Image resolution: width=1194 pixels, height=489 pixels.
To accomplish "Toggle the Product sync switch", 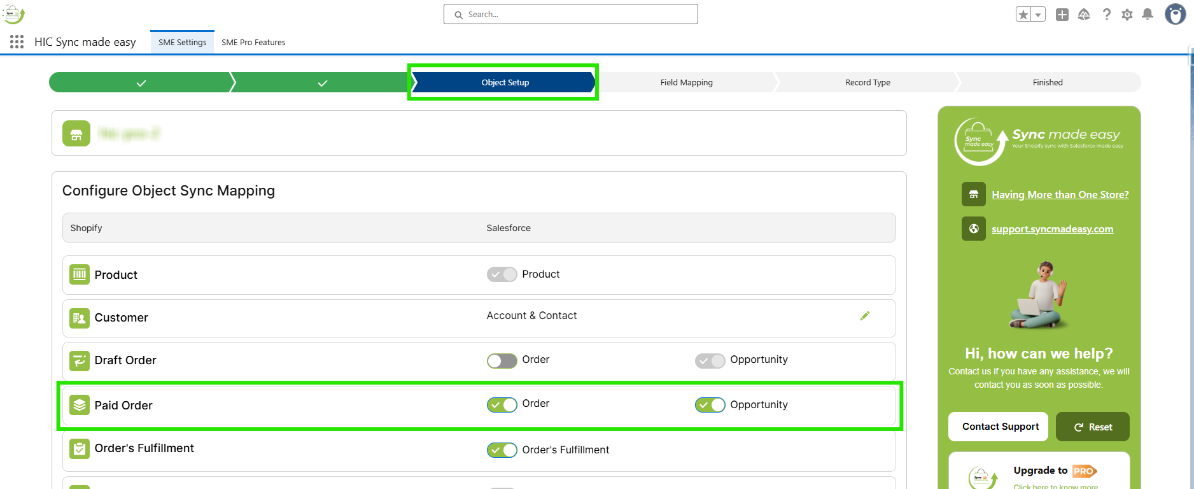I will [502, 274].
